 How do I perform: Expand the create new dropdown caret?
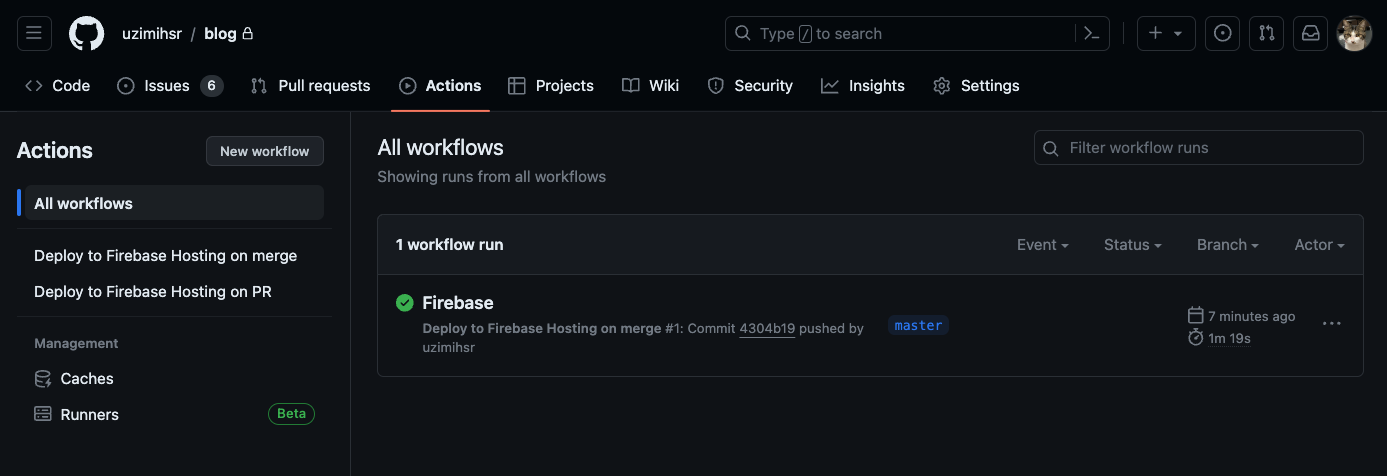coord(1178,33)
